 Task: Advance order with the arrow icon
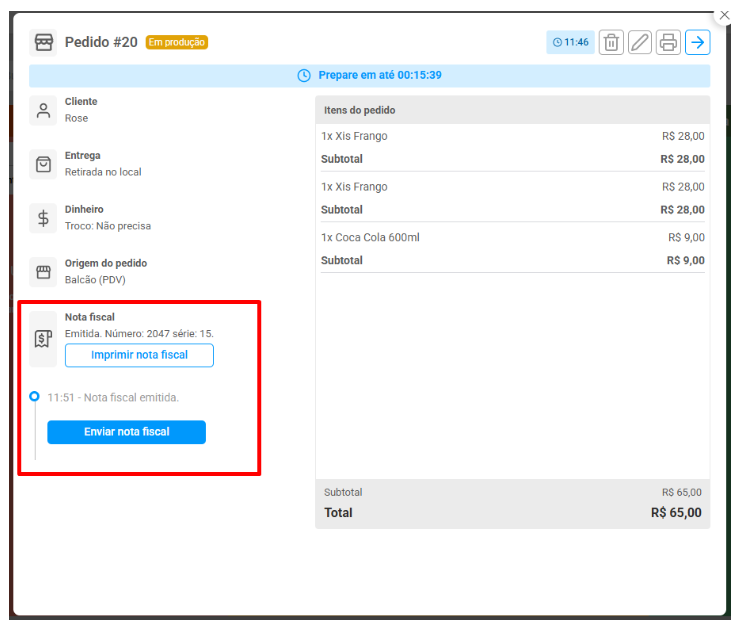tap(697, 43)
